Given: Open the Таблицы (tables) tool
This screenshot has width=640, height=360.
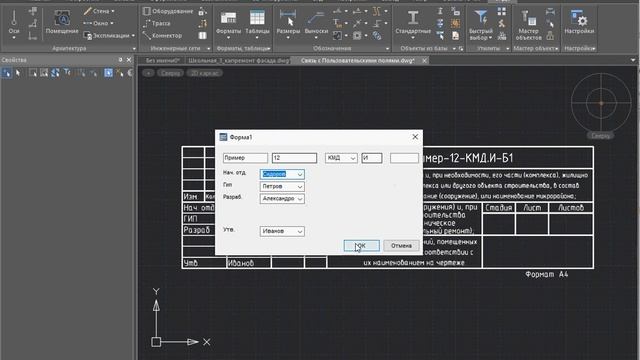Looking at the screenshot, I should coord(257,24).
